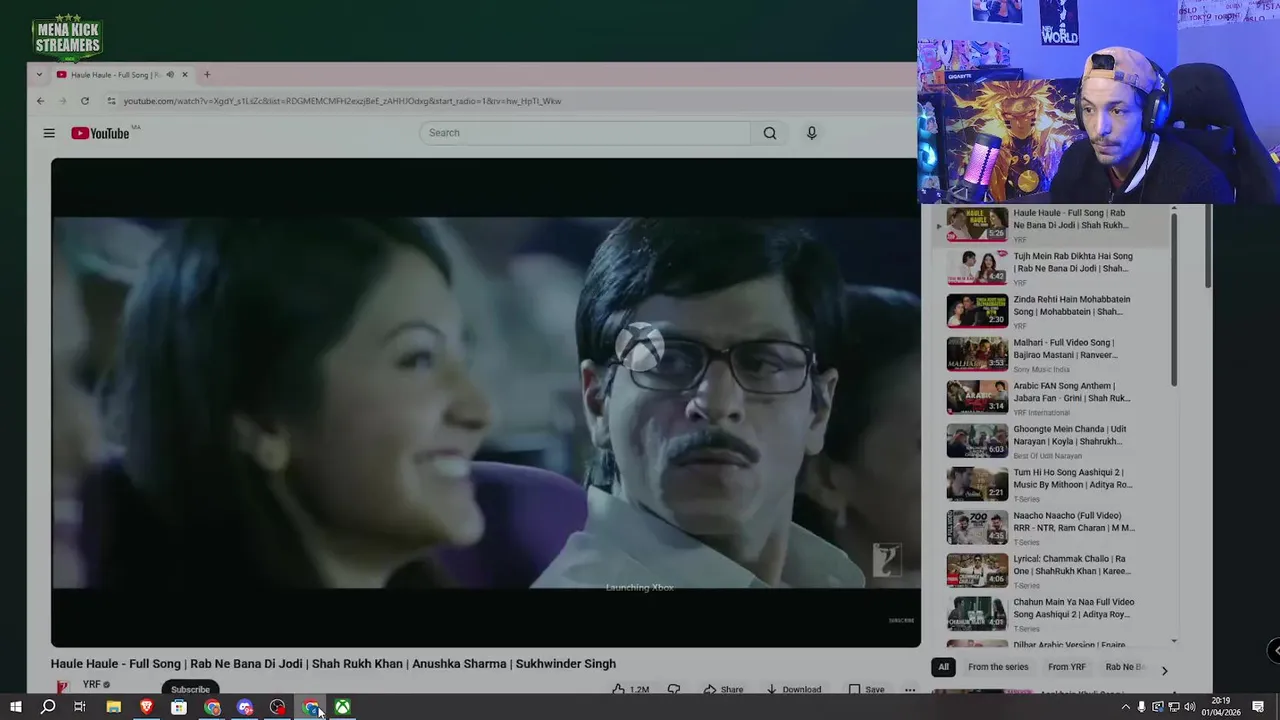Go back with the browser back arrow
1280x720 pixels.
click(x=40, y=101)
